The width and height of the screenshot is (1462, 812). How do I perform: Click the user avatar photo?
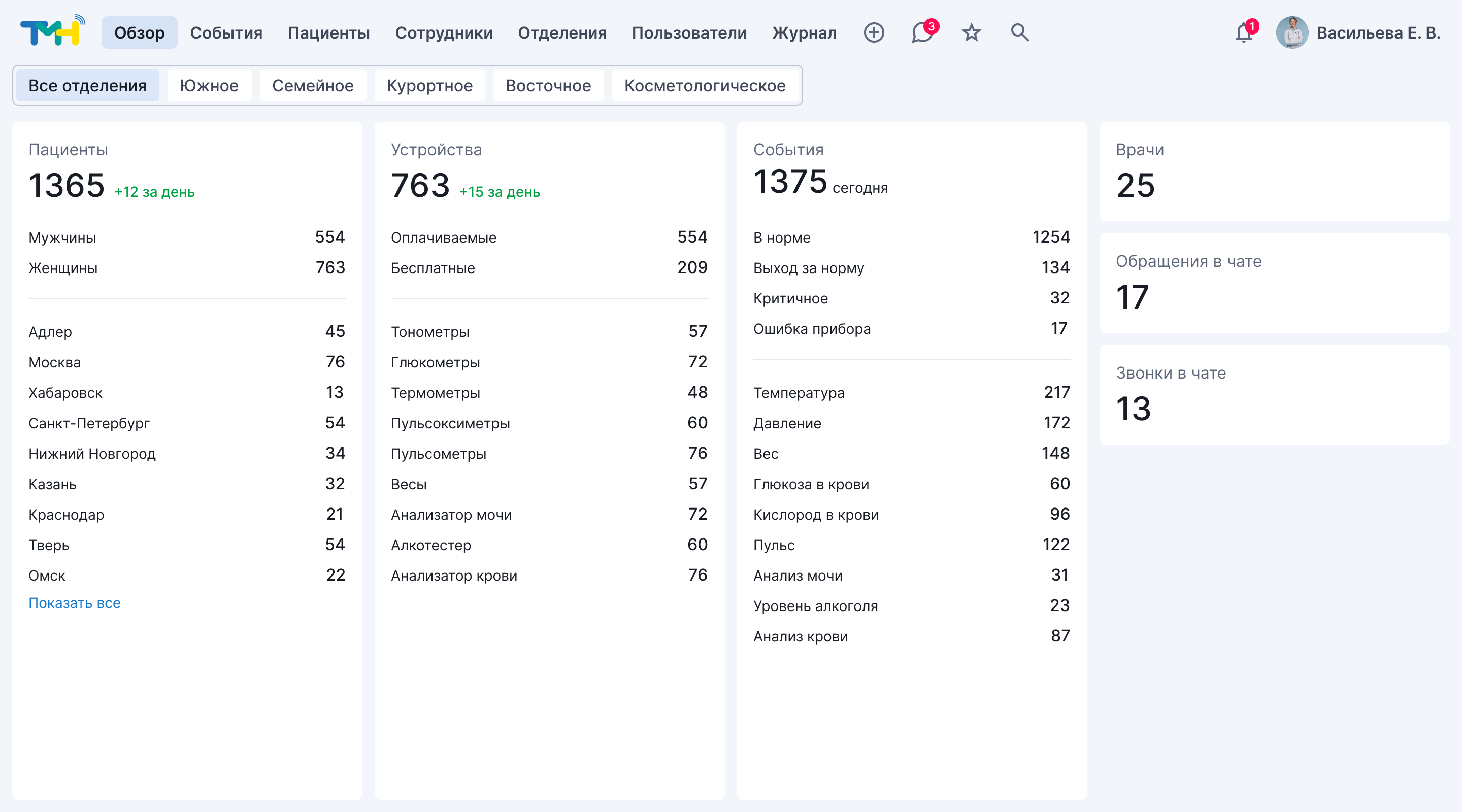pos(1292,33)
